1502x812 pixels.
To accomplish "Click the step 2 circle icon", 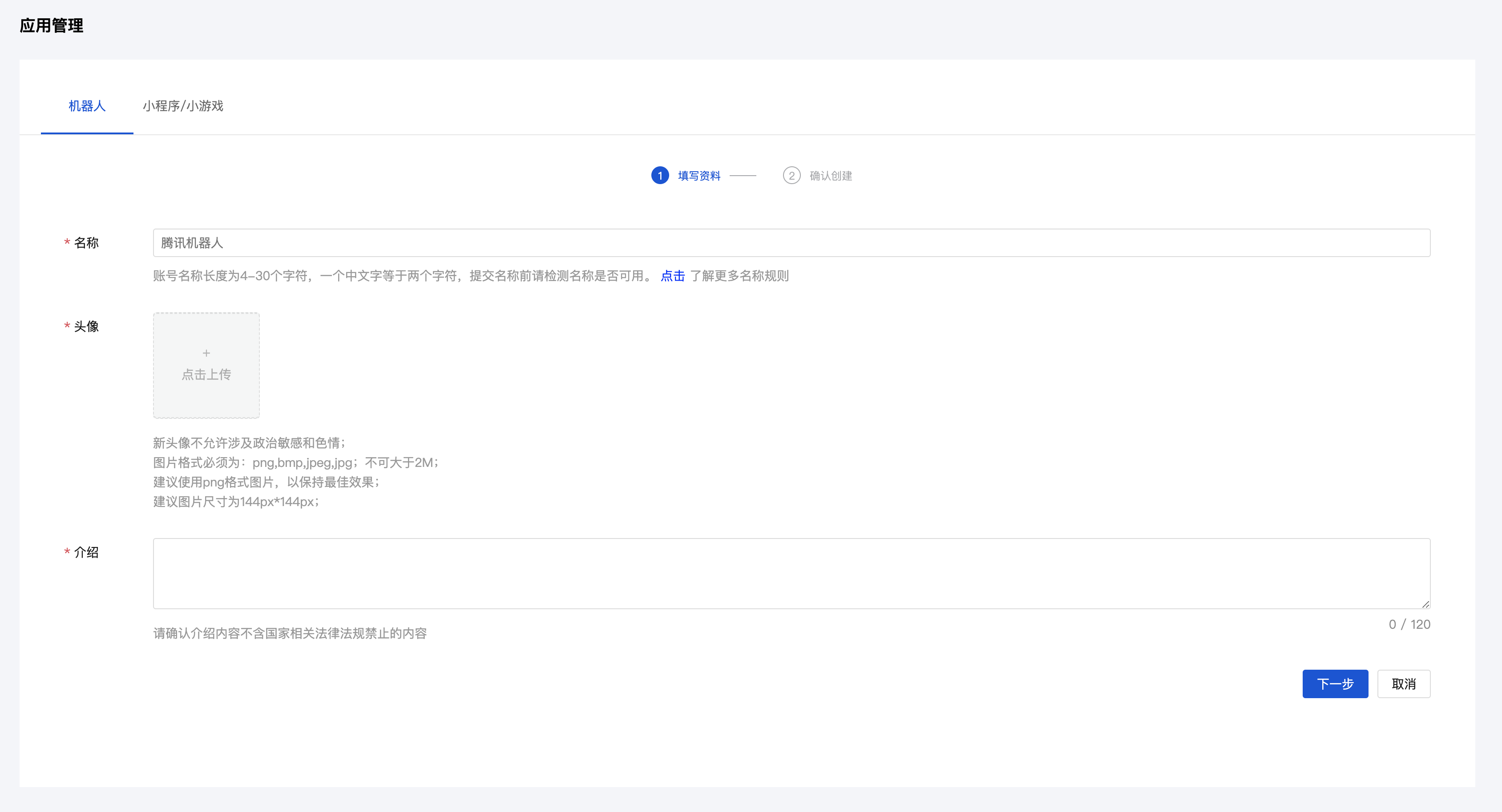I will point(791,176).
